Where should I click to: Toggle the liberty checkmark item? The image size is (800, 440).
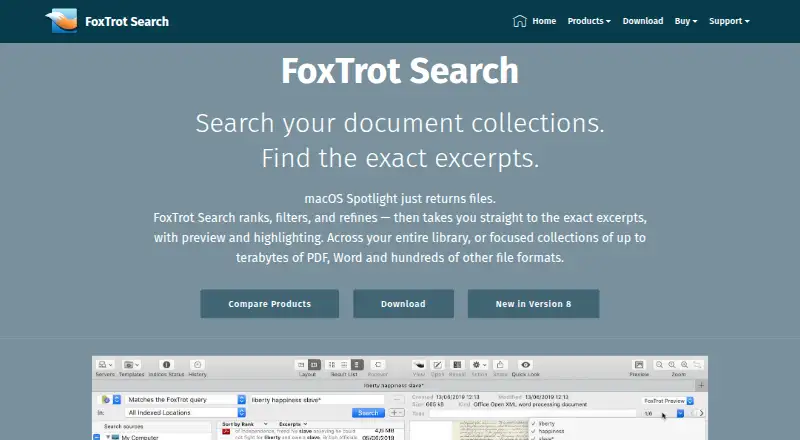click(543, 424)
